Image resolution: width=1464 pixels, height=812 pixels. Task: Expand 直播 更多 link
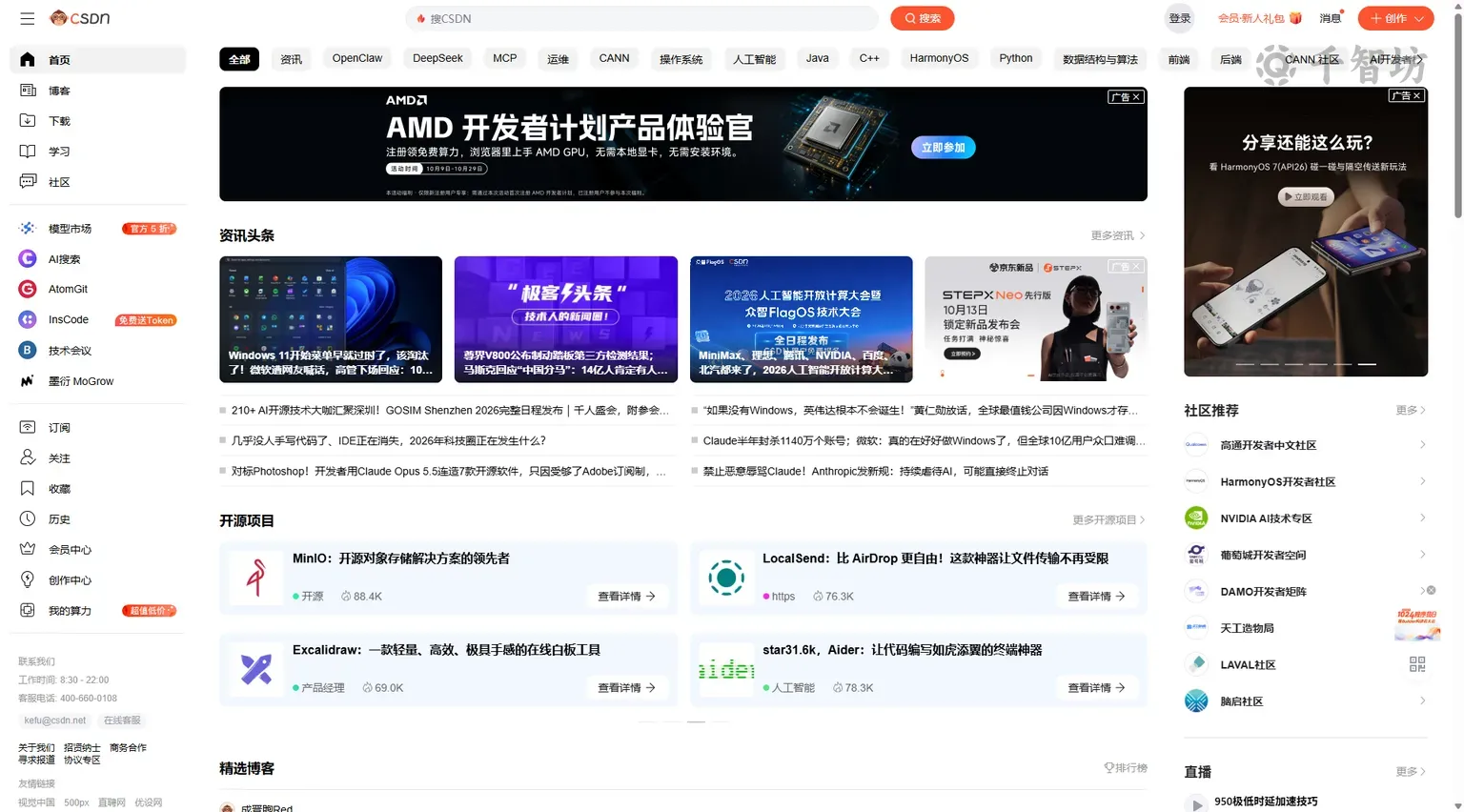(1411, 772)
